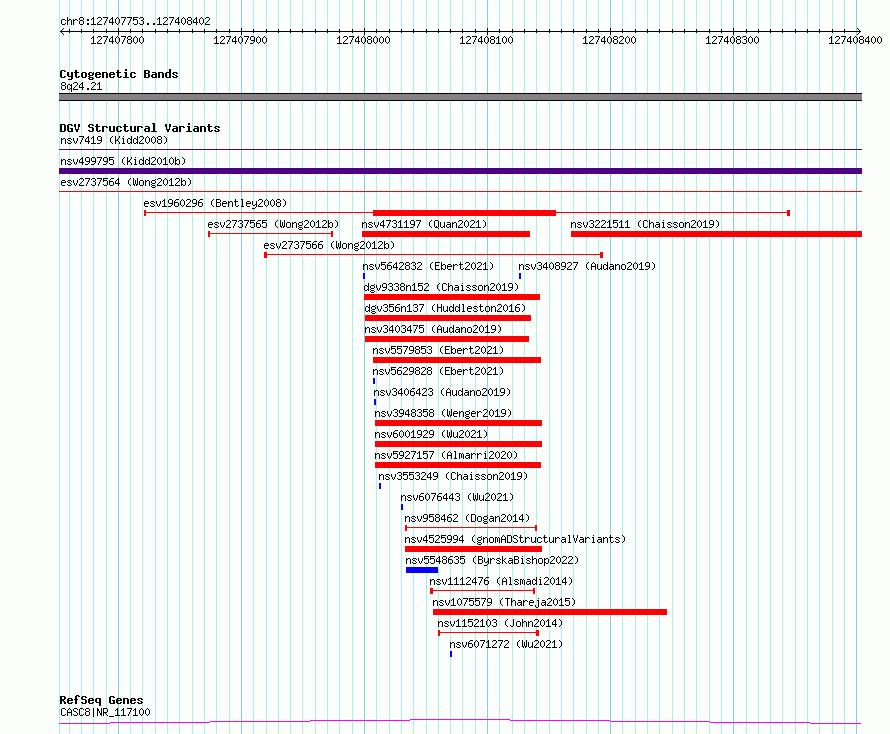Click ruler position 127408300

point(732,40)
